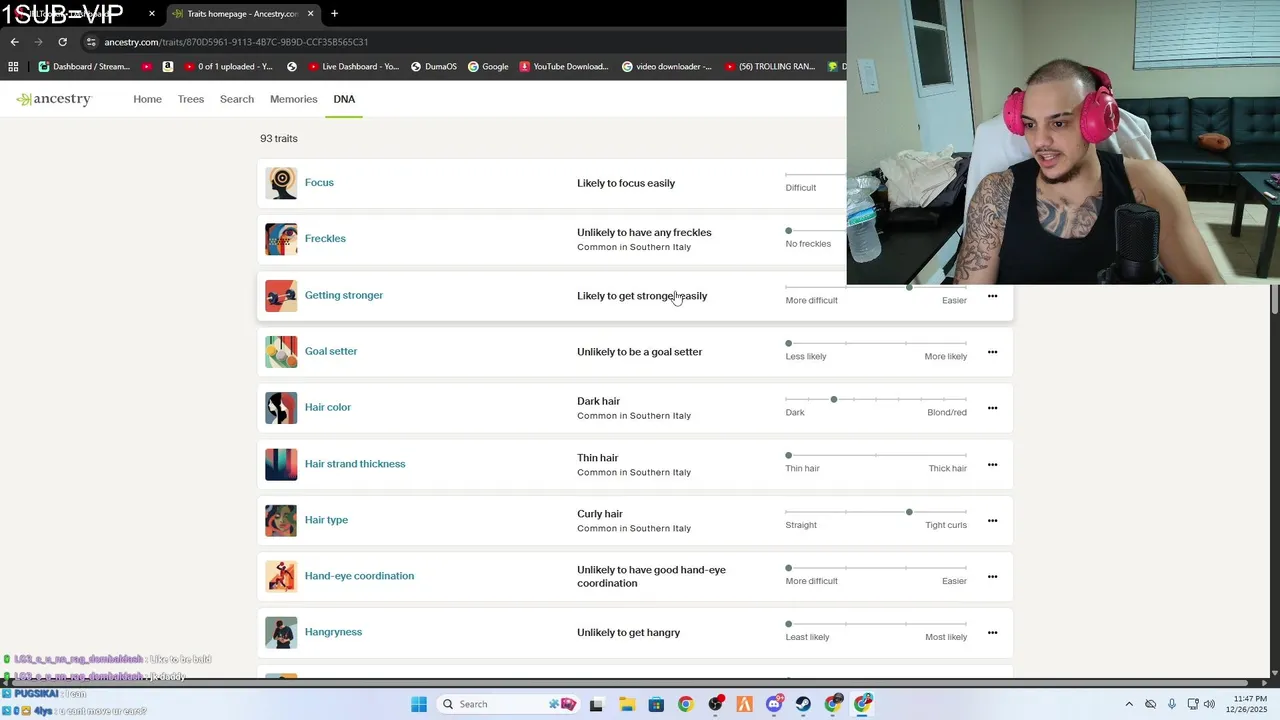Open more options for Hair color
The image size is (1280, 720).
pos(992,408)
